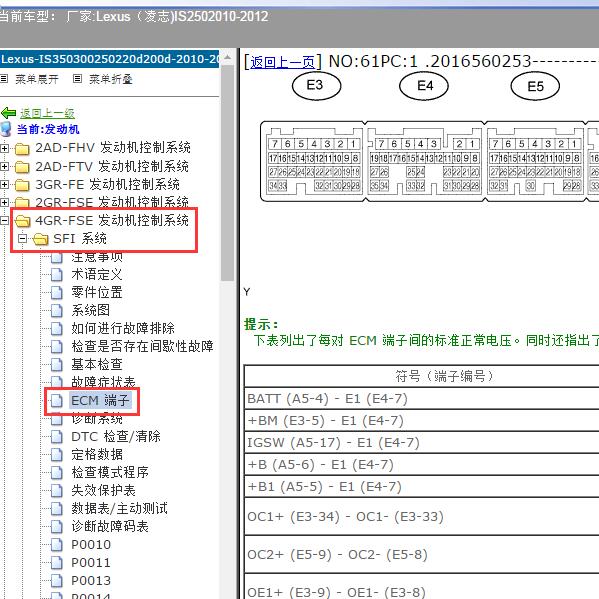This screenshot has width=599, height=599.
Task: Click the 定格数据 page icon
Action: 57,455
